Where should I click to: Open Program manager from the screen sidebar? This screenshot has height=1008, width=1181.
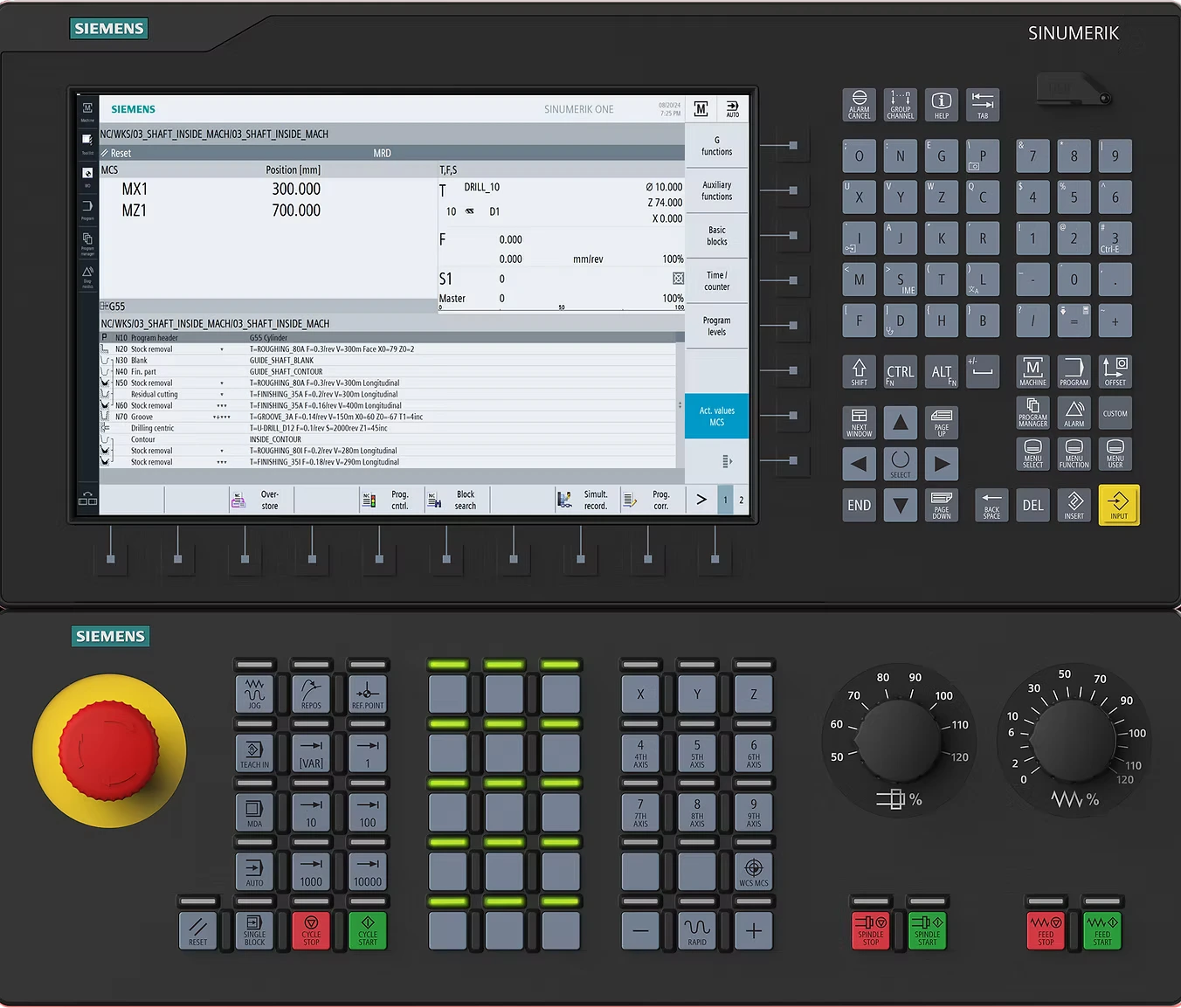click(x=87, y=242)
